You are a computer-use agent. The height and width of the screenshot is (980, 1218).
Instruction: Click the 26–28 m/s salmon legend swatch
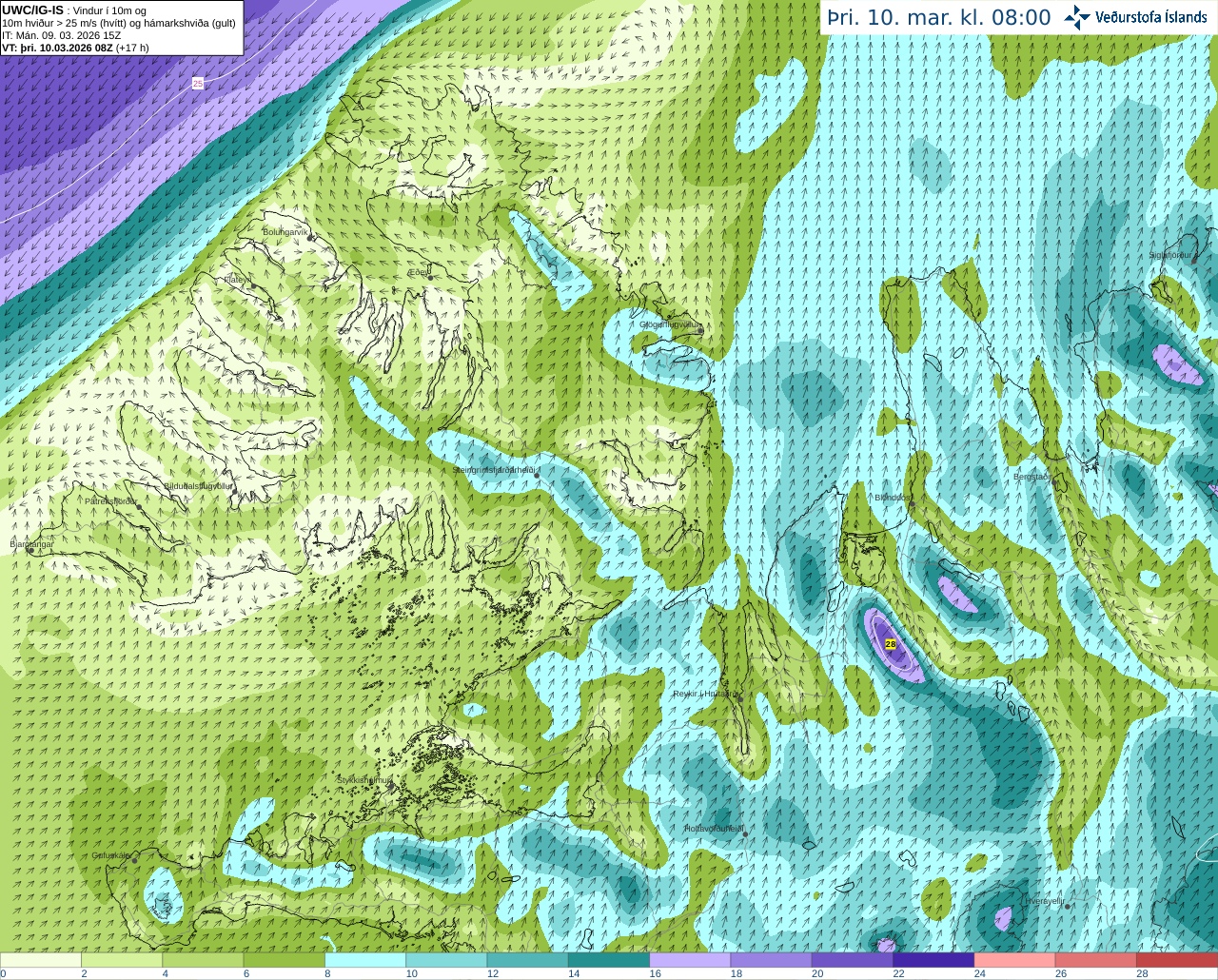(x=1096, y=960)
